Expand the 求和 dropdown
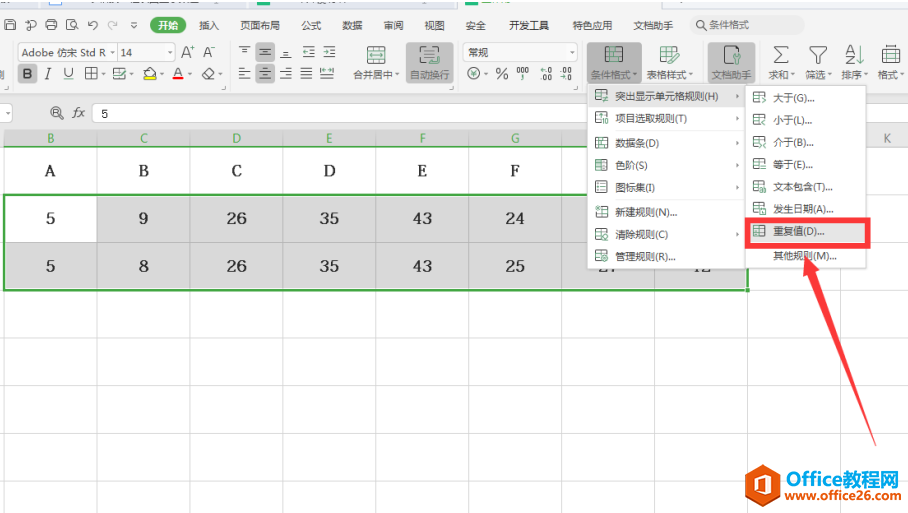This screenshot has height=513, width=908. (x=792, y=75)
